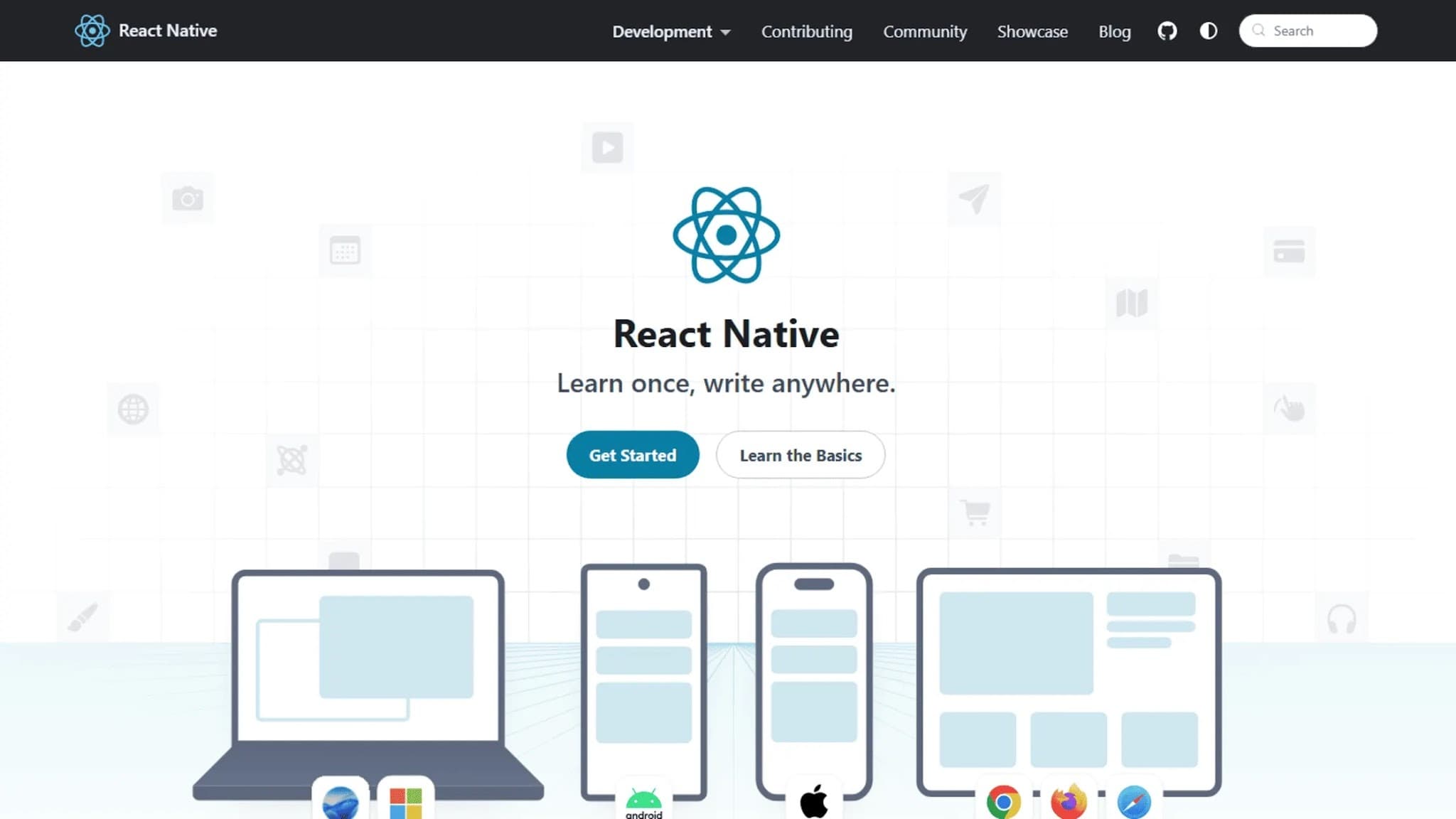Click the Get Started button
The image size is (1456, 819).
tap(633, 455)
